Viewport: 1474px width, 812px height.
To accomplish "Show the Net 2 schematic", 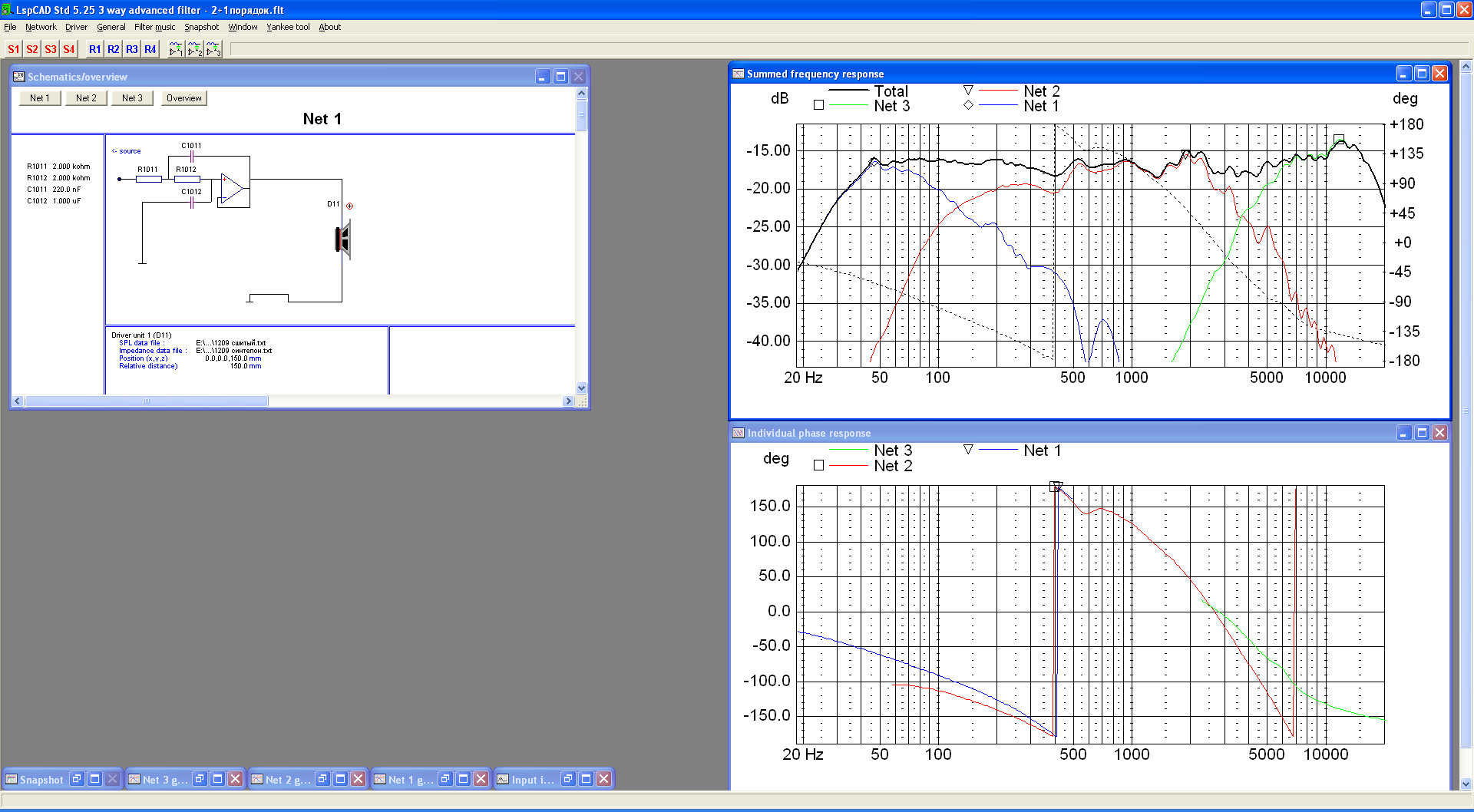I will pyautogui.click(x=86, y=98).
